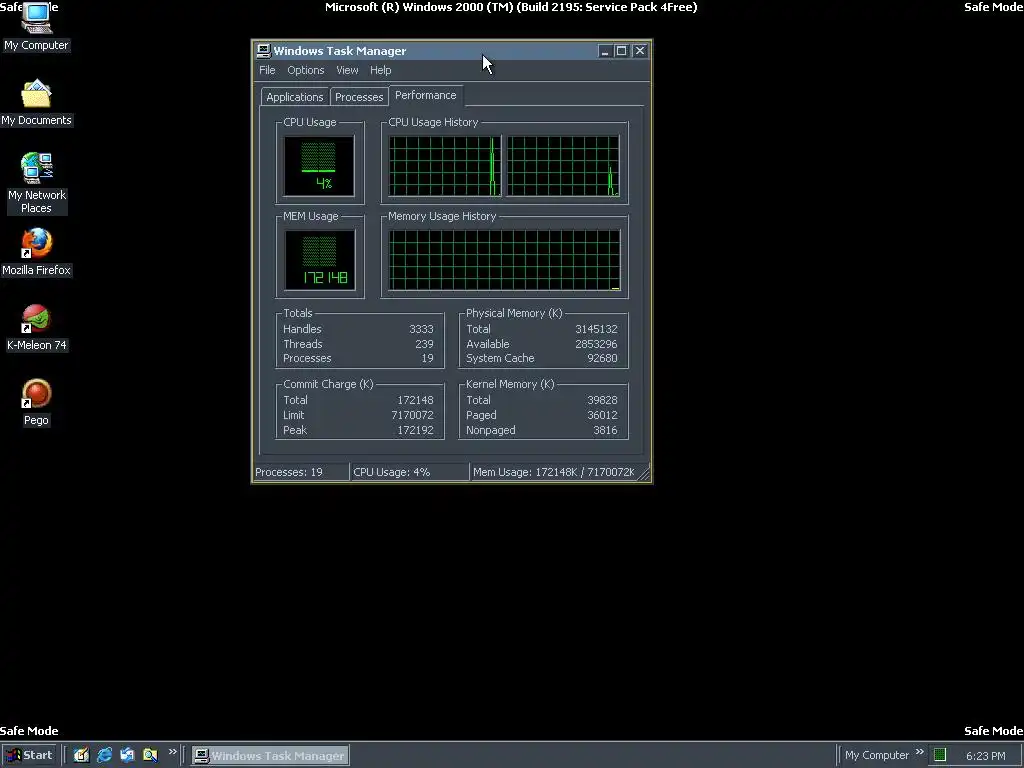
Task: Click Threads value 239
Action: coord(424,344)
